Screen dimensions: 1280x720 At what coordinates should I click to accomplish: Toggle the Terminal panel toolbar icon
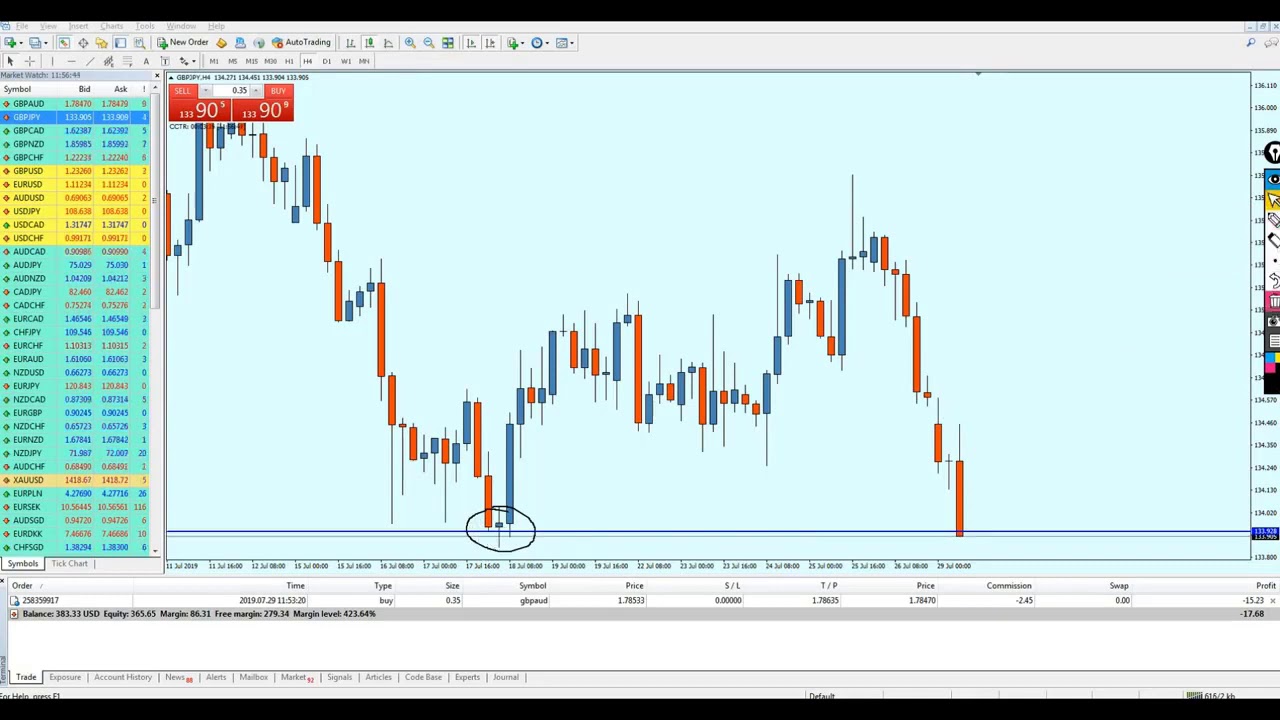tap(120, 43)
